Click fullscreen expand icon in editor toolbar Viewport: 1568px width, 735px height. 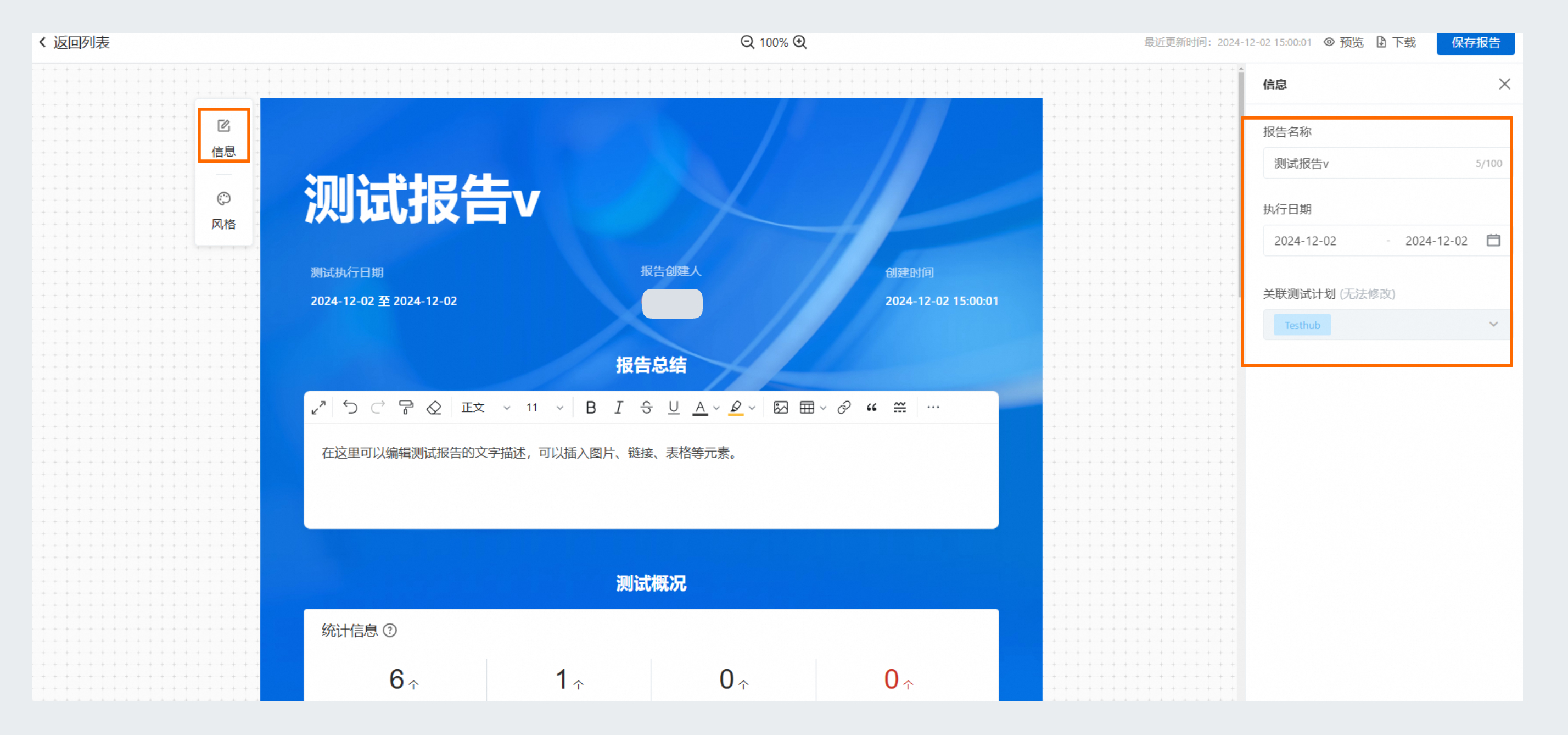pyautogui.click(x=318, y=408)
